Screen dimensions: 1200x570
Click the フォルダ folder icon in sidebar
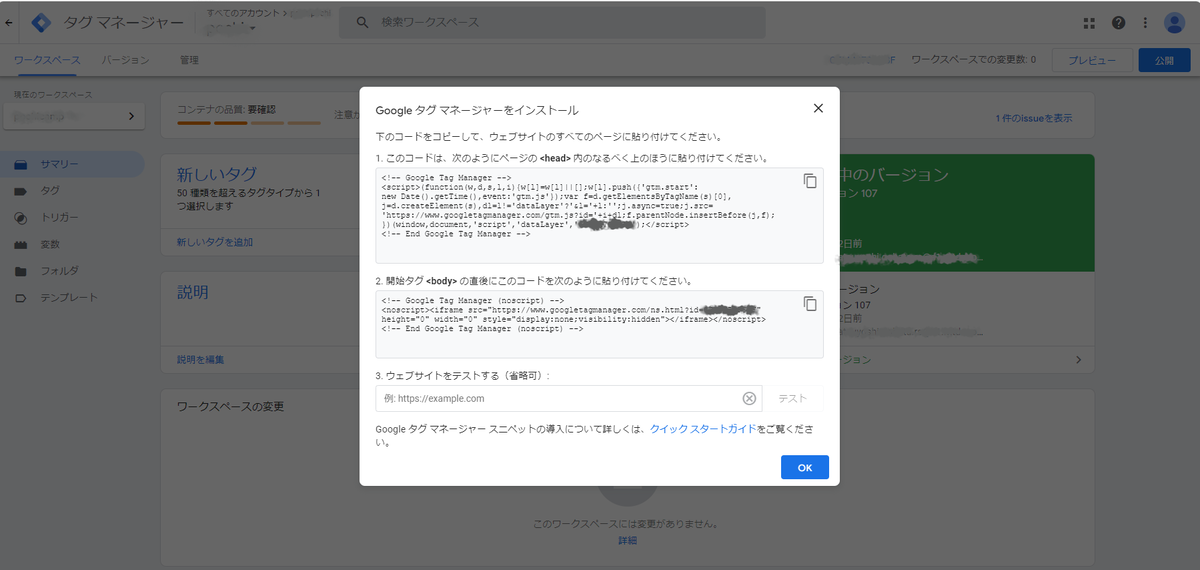(20, 271)
